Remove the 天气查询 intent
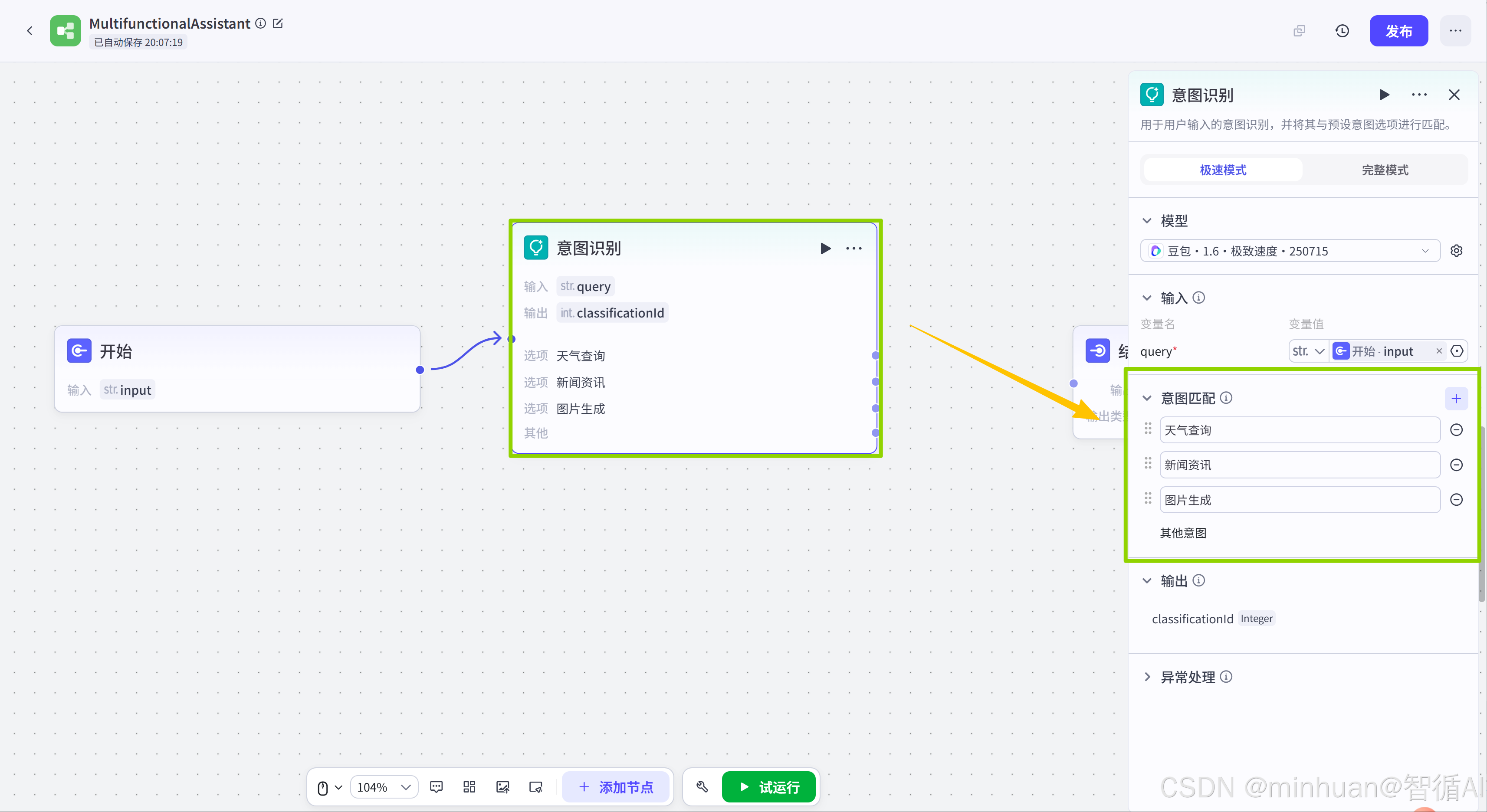The image size is (1487, 812). pyautogui.click(x=1456, y=430)
